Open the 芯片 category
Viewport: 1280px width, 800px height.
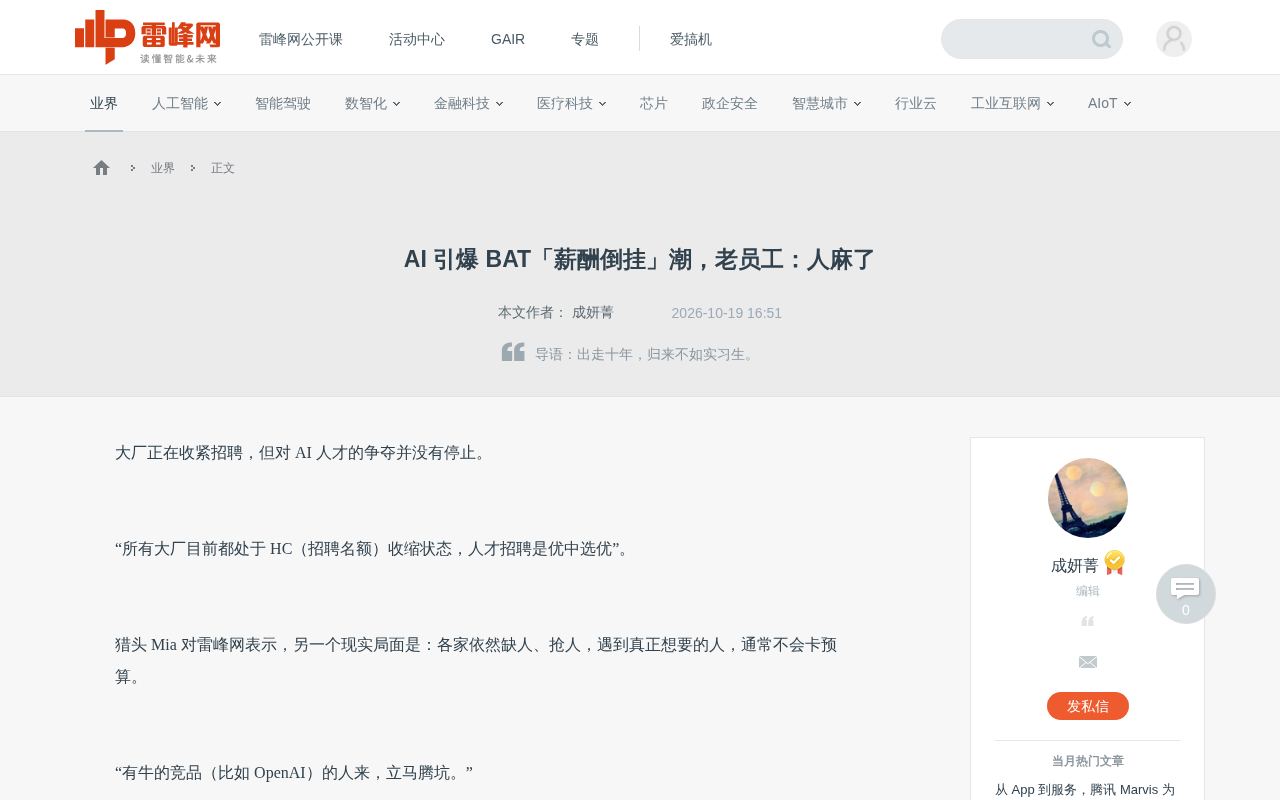pos(654,103)
